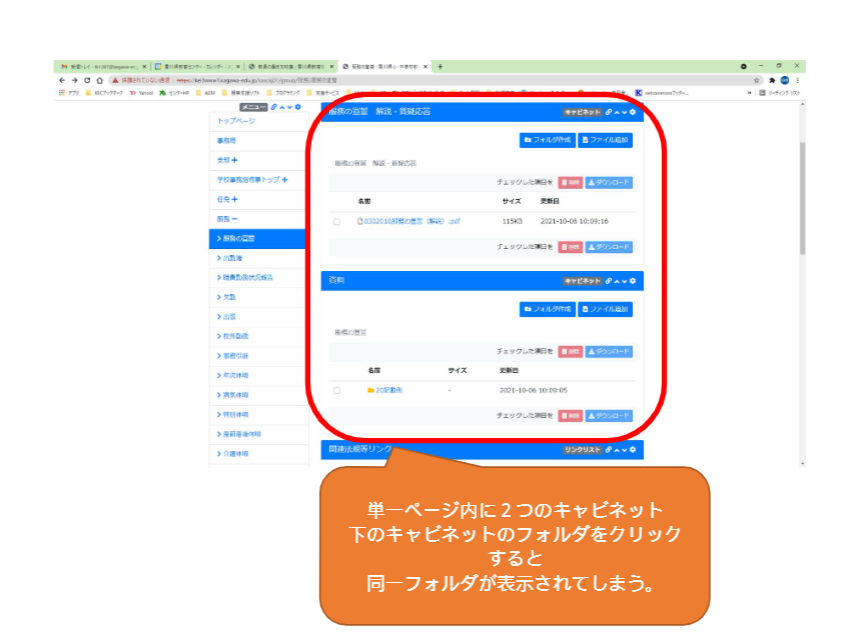Click link icon next to メニュー label
This screenshot has width=846, height=633.
click(x=274, y=107)
